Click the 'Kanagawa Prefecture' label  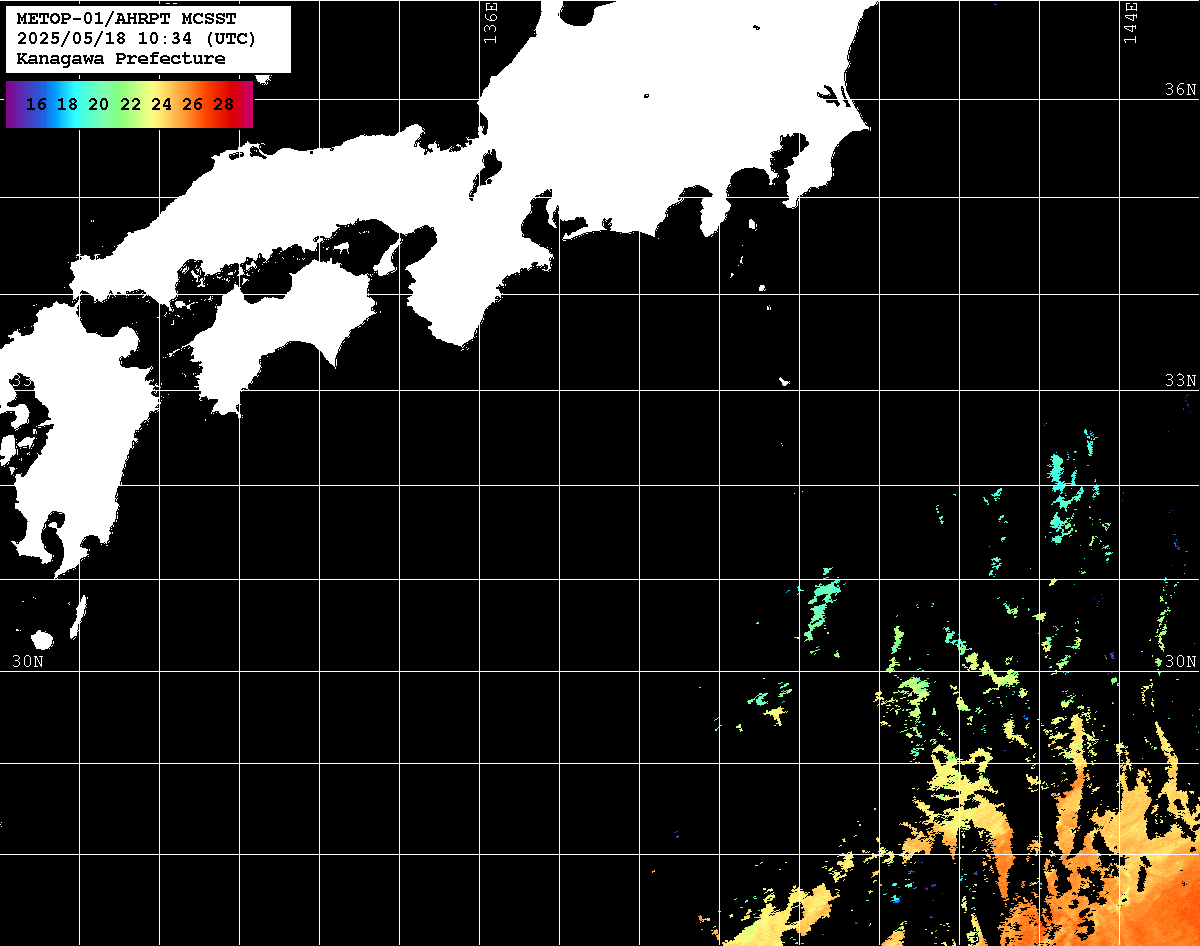click(x=121, y=59)
